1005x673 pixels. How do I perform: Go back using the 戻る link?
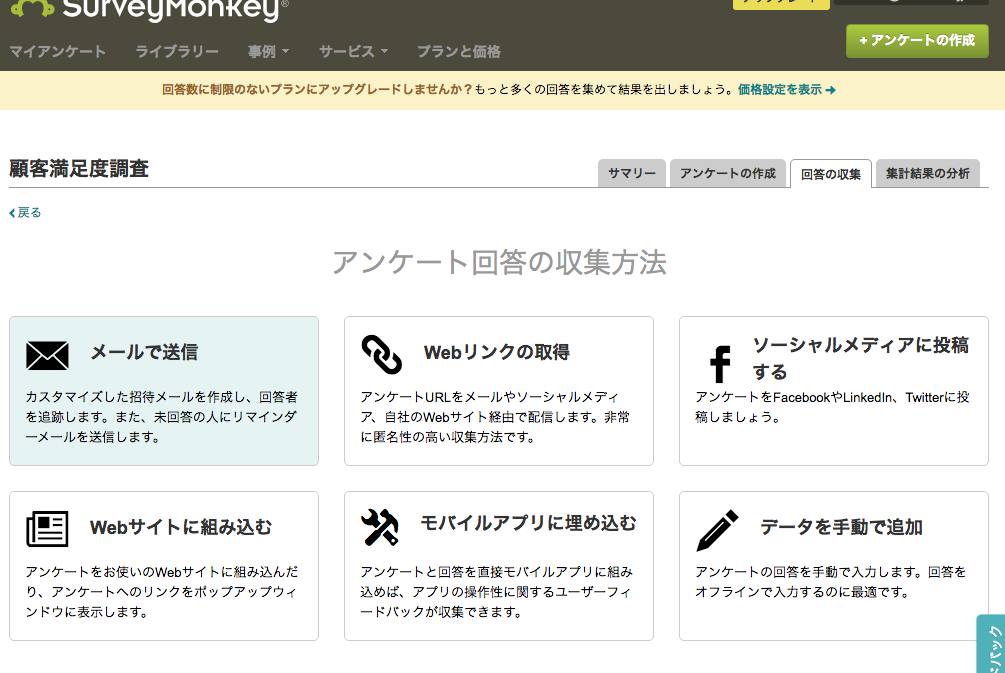click(x=25, y=213)
